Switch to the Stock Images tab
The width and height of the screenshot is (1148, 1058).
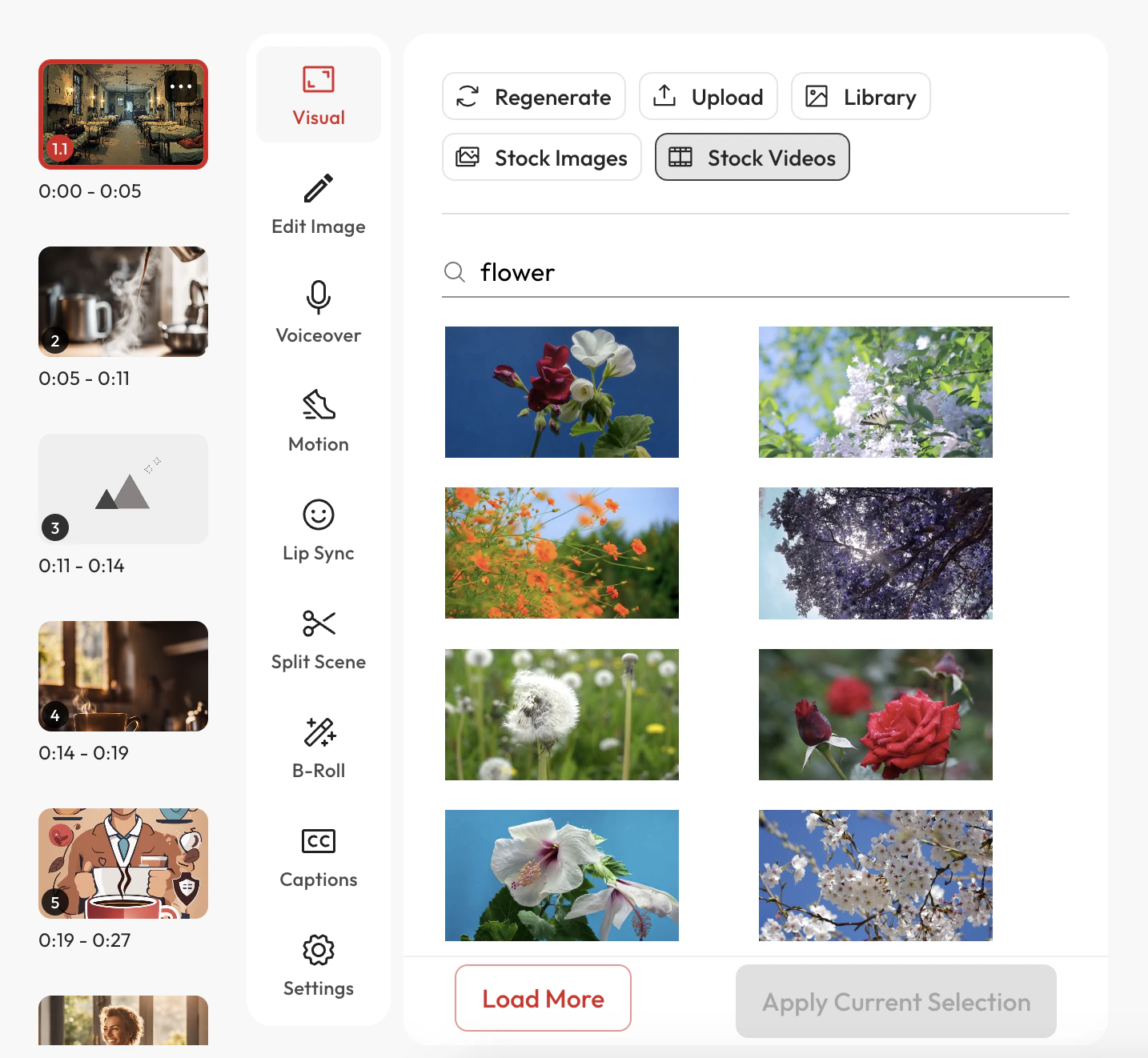[x=541, y=157]
